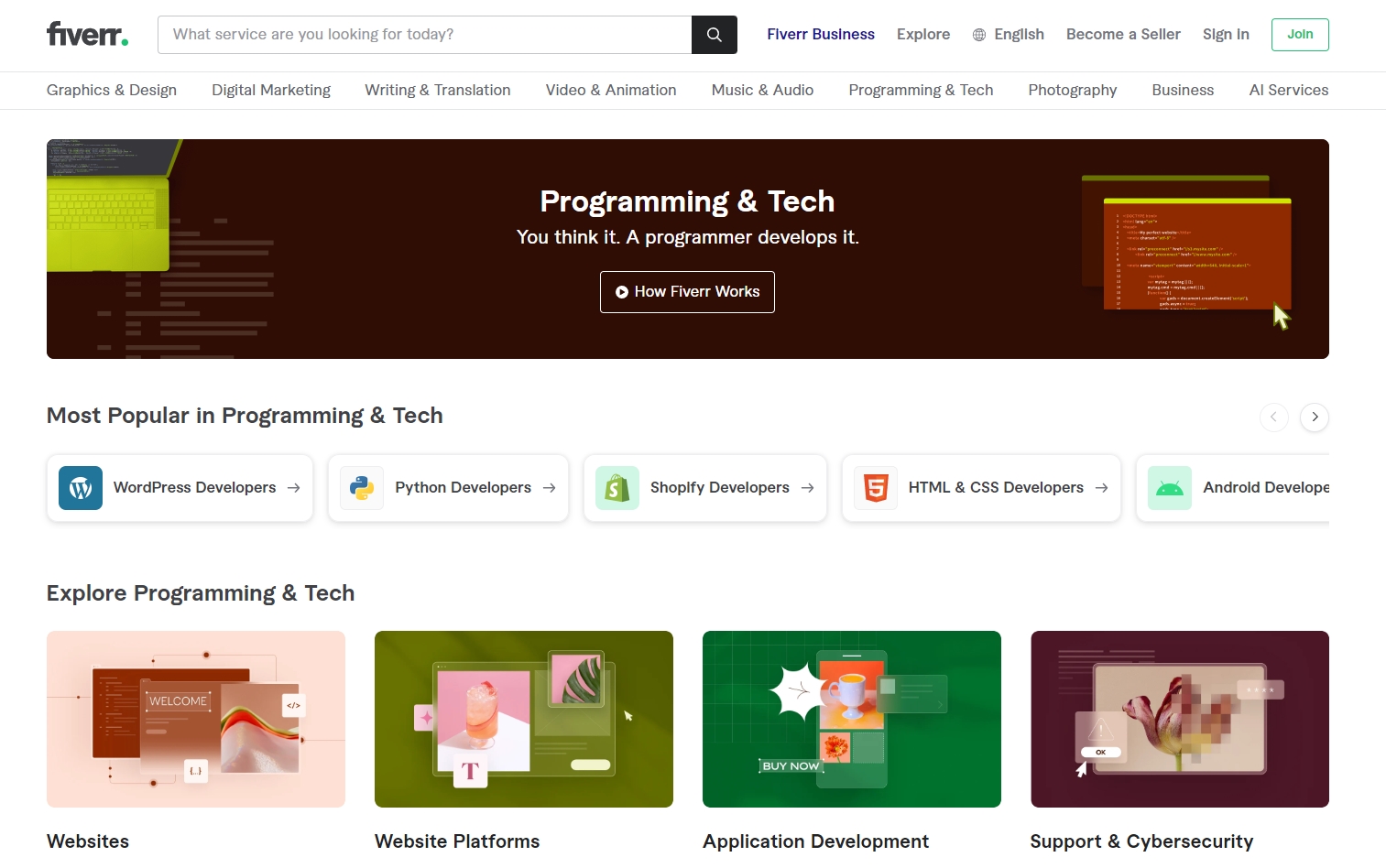Open Music & Audio category
The height and width of the screenshot is (868, 1386).
tap(762, 90)
